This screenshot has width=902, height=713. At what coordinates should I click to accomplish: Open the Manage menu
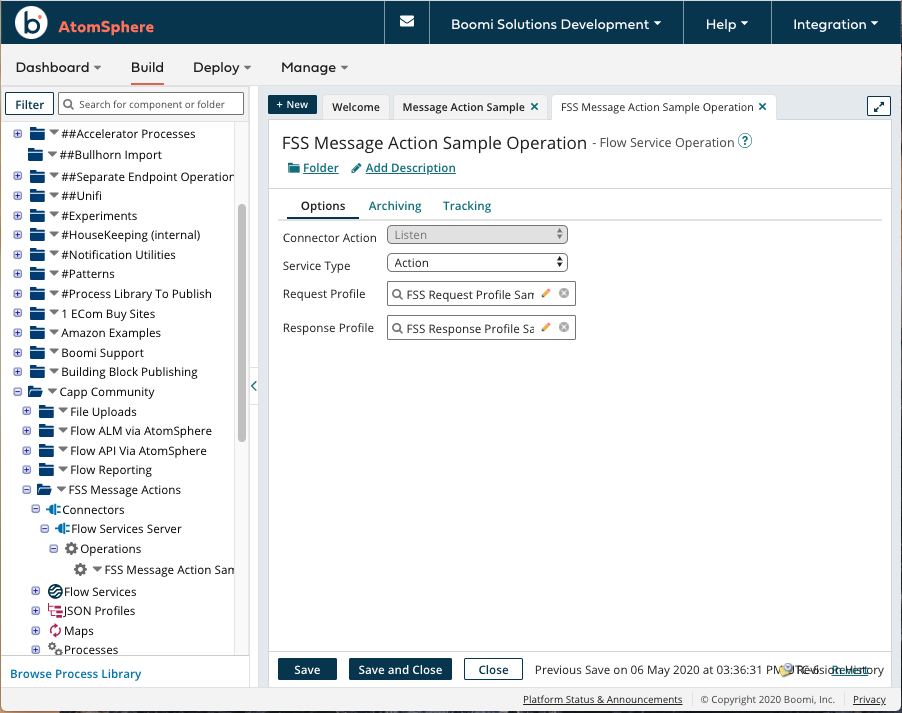coord(314,67)
